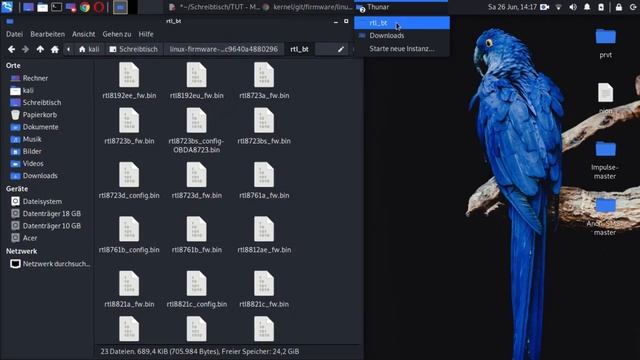Click the screen recording tray indicator
This screenshot has height=360, width=640.
pyautogui.click(x=544, y=7)
